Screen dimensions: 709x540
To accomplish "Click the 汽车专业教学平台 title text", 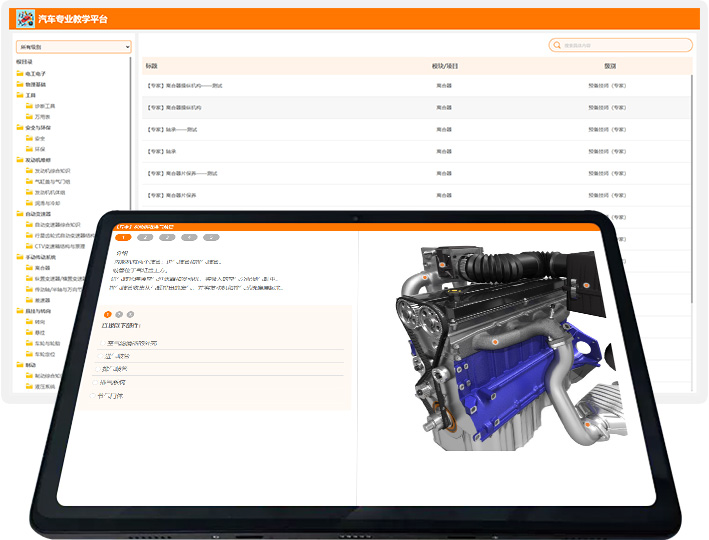I will (x=73, y=19).
